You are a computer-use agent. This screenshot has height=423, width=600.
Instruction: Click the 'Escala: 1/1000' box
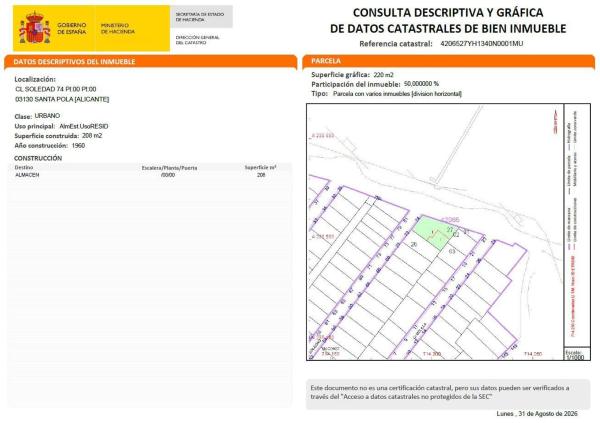(575, 354)
